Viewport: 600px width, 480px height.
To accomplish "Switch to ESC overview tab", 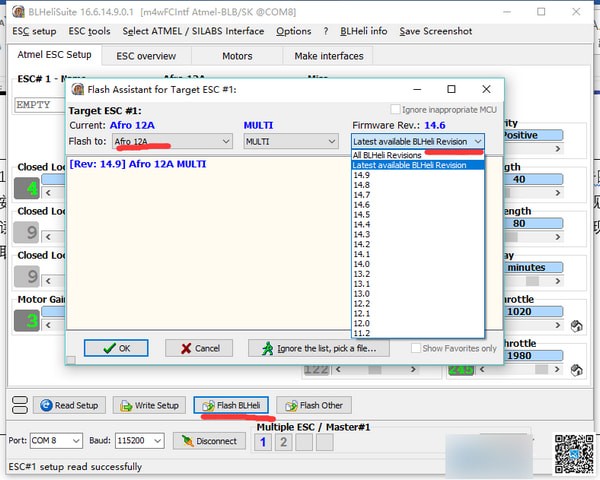I will coord(146,56).
